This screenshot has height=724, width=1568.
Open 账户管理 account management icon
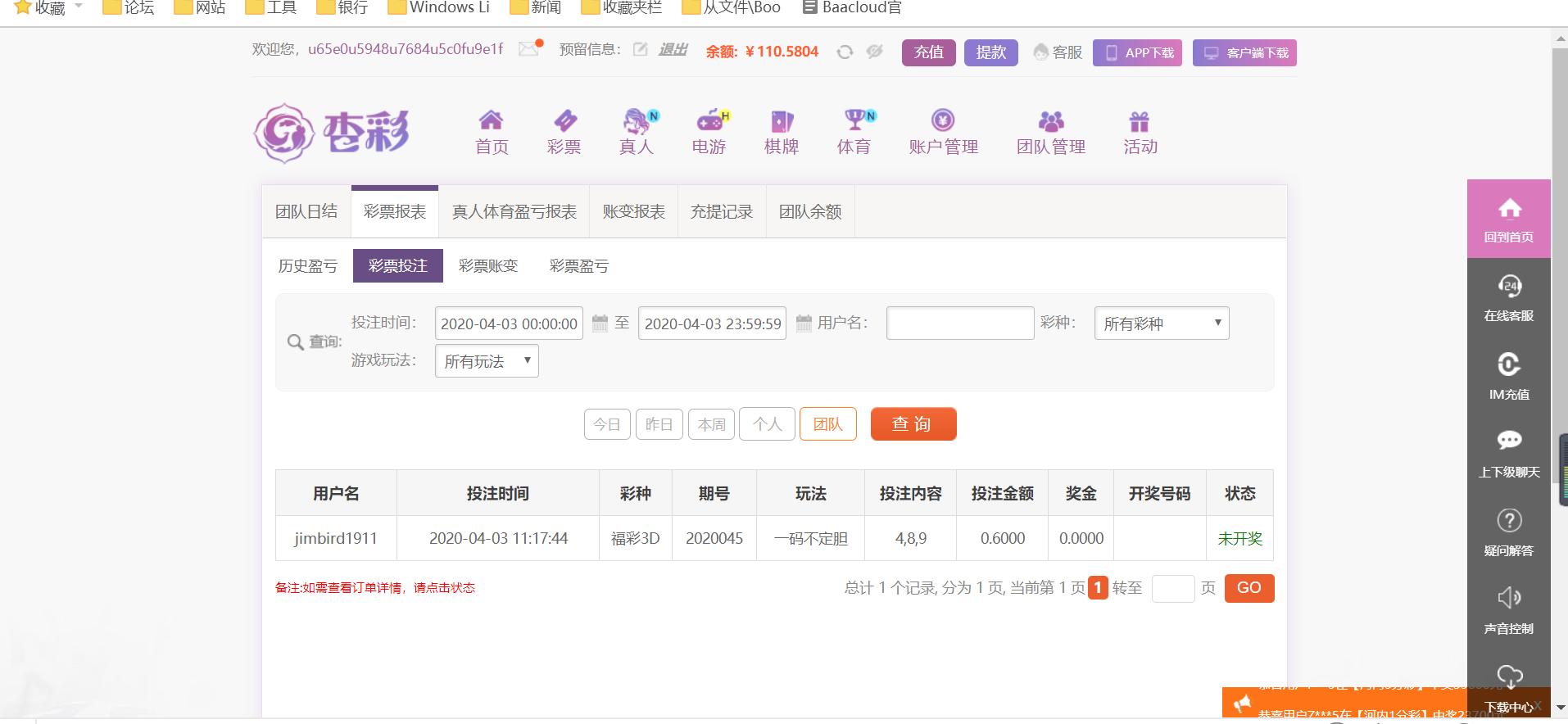tap(943, 120)
